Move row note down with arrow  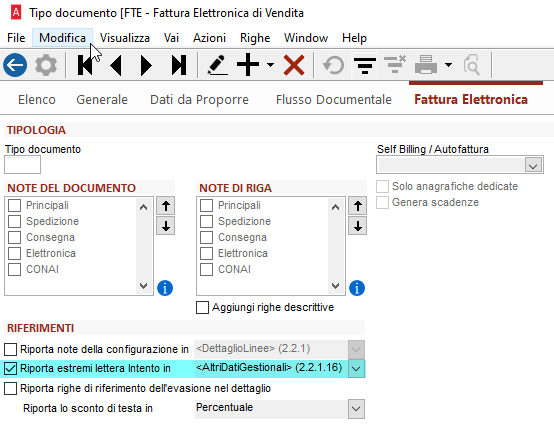(358, 226)
